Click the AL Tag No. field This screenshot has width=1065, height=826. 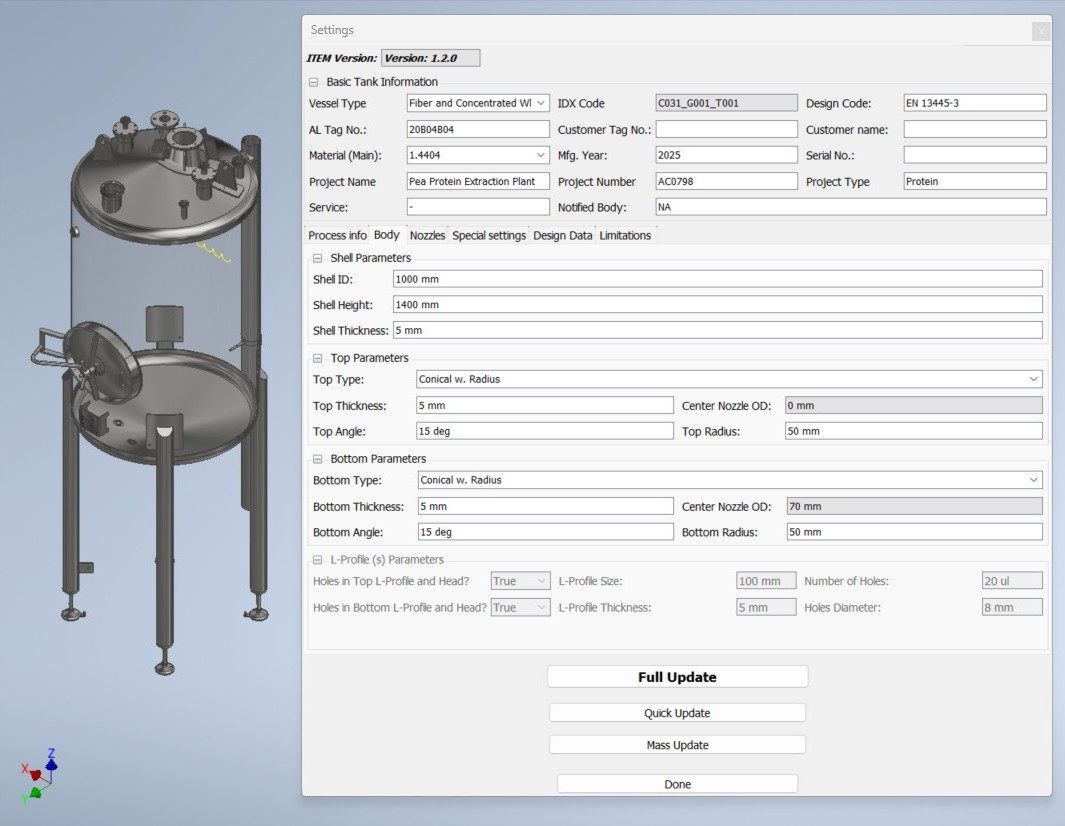[477, 129]
